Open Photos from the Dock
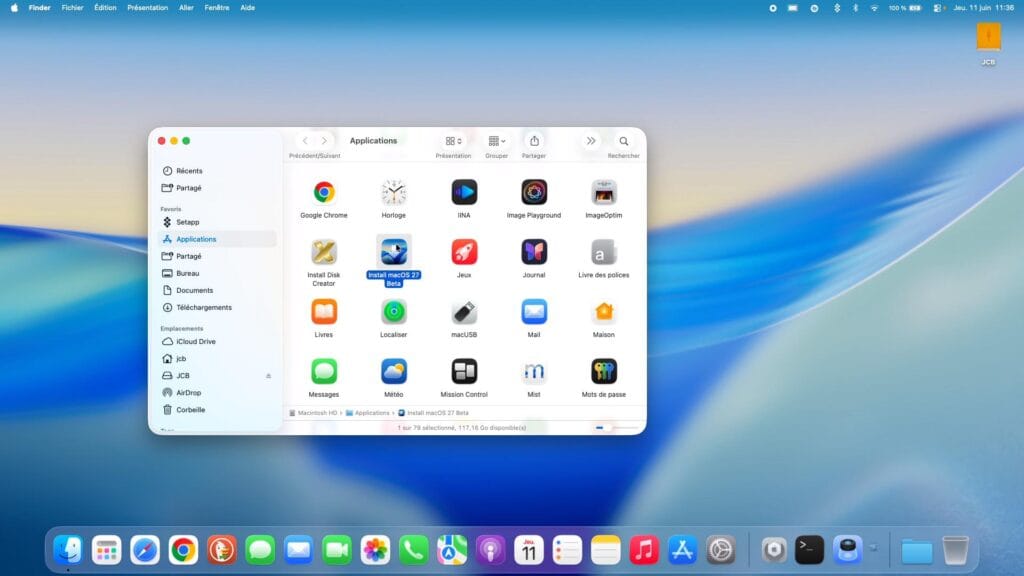Viewport: 1024px width, 576px height. [376, 550]
